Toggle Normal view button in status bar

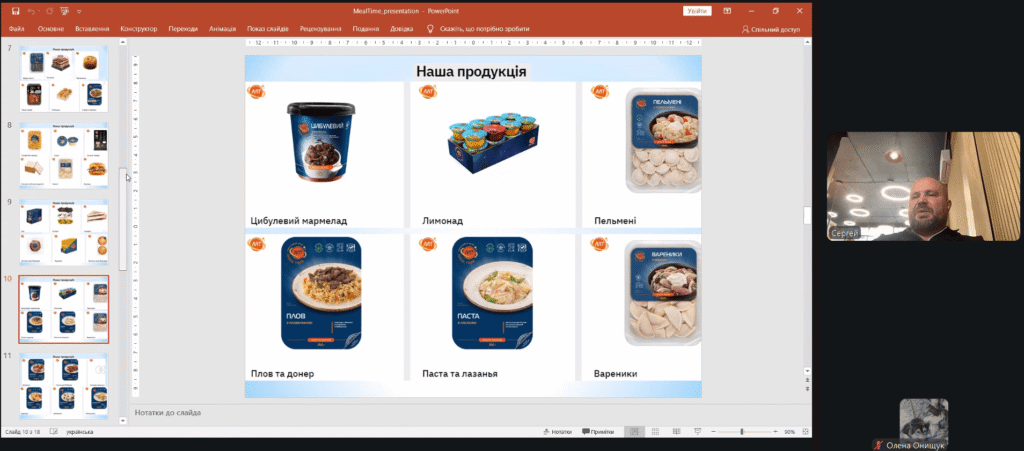(x=633, y=432)
